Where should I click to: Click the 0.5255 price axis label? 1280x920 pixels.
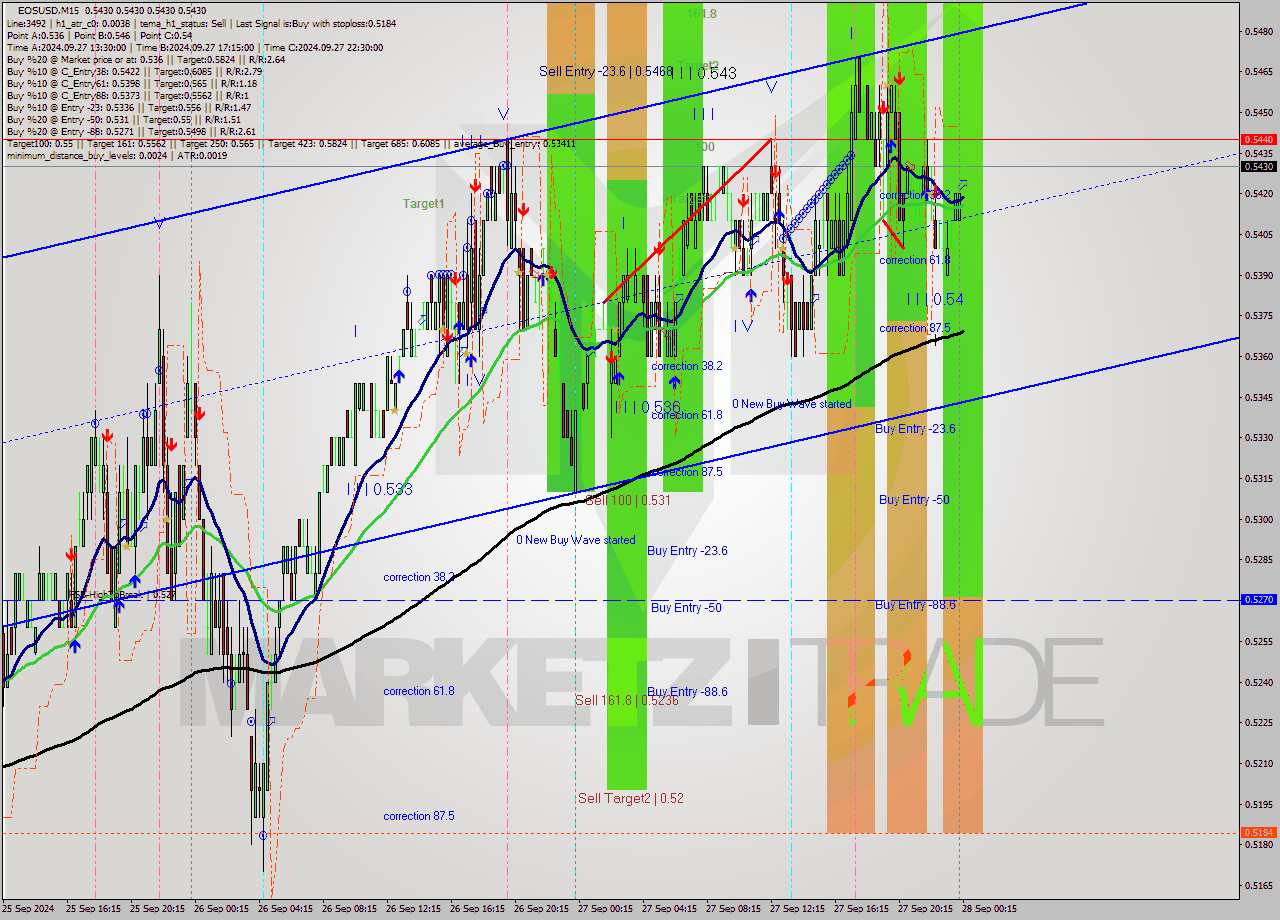(x=1257, y=641)
